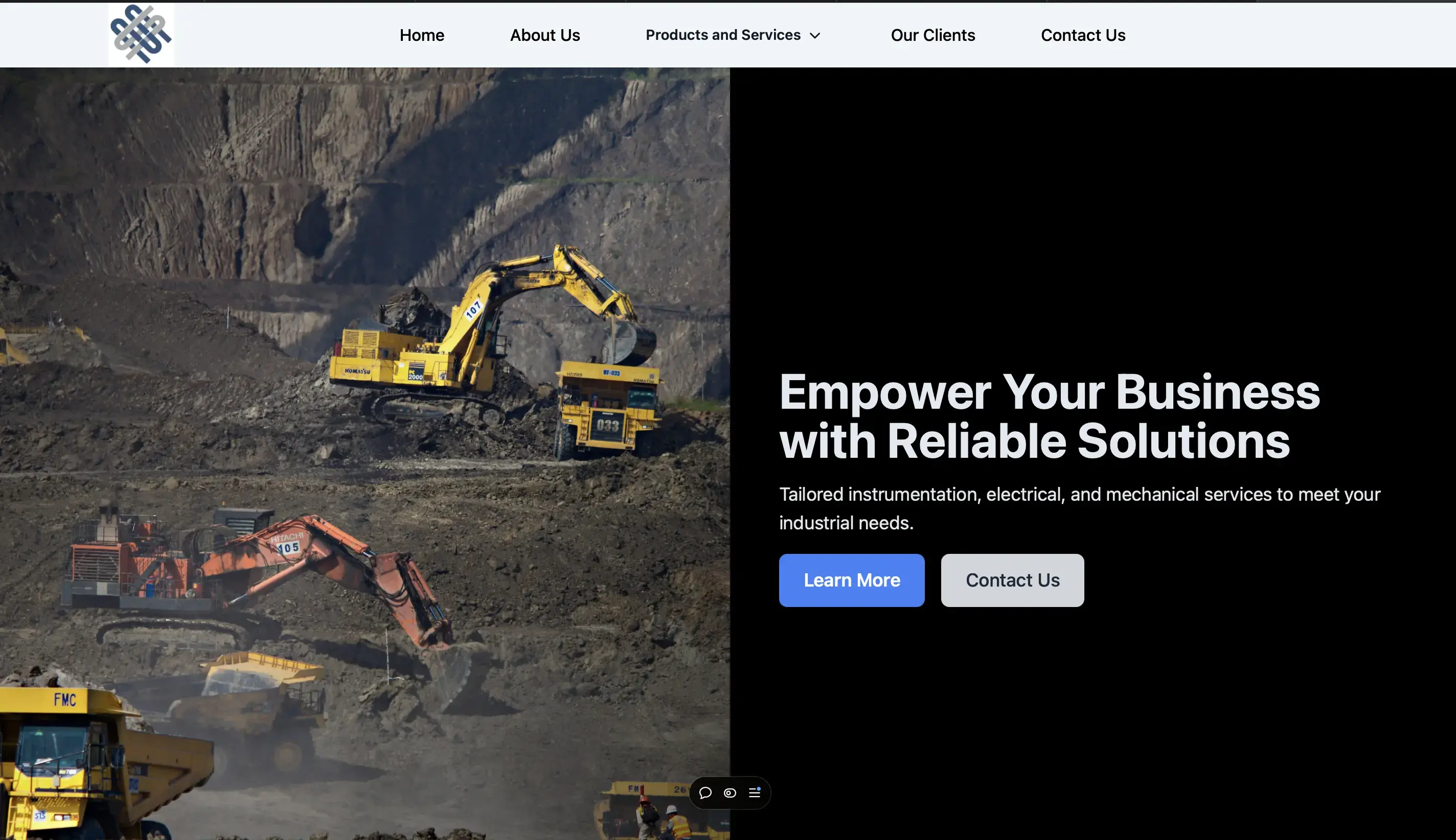Navigate to About Us
This screenshot has height=840, width=1456.
545,35
